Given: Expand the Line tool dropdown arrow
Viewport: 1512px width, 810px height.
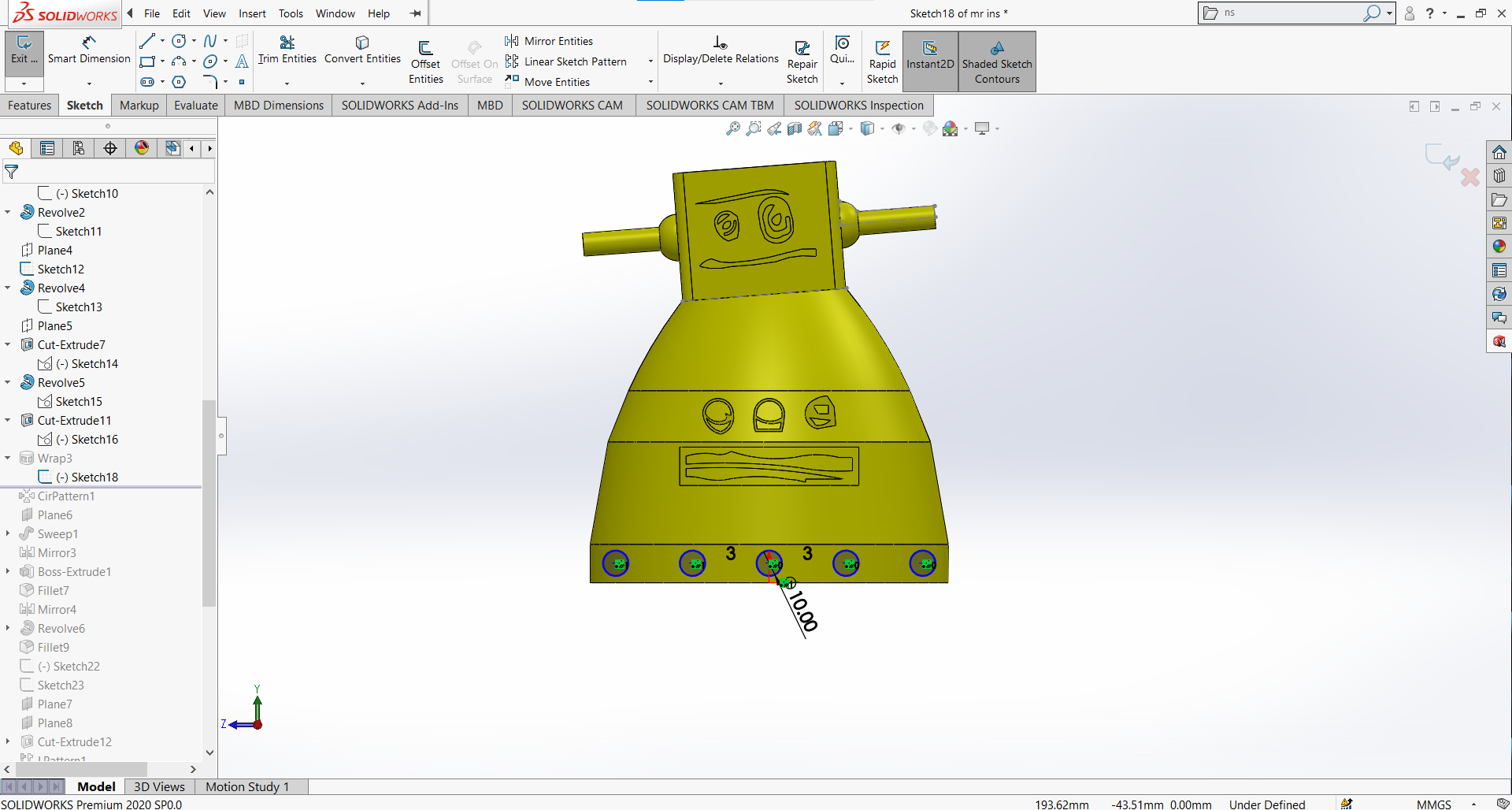Looking at the screenshot, I should 162,41.
